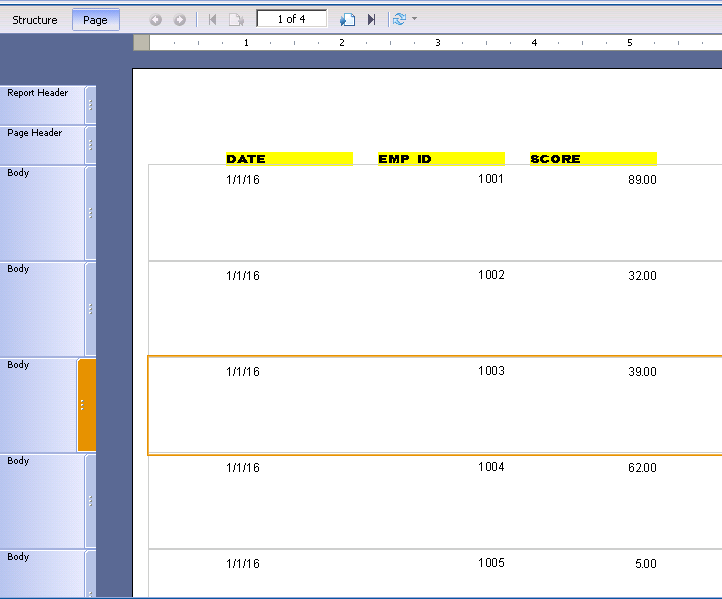
Task: Go to first page icon
Action: point(212,20)
